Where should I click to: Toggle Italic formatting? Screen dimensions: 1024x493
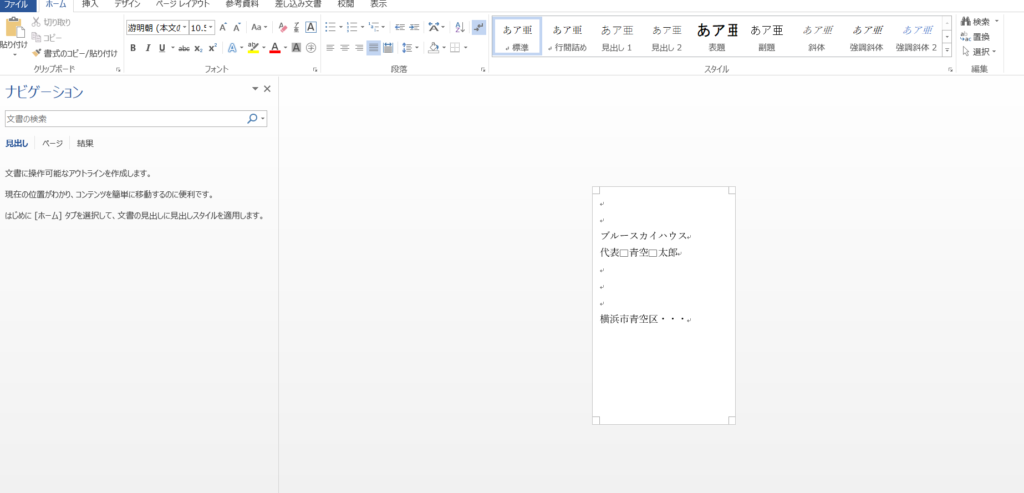click(147, 48)
